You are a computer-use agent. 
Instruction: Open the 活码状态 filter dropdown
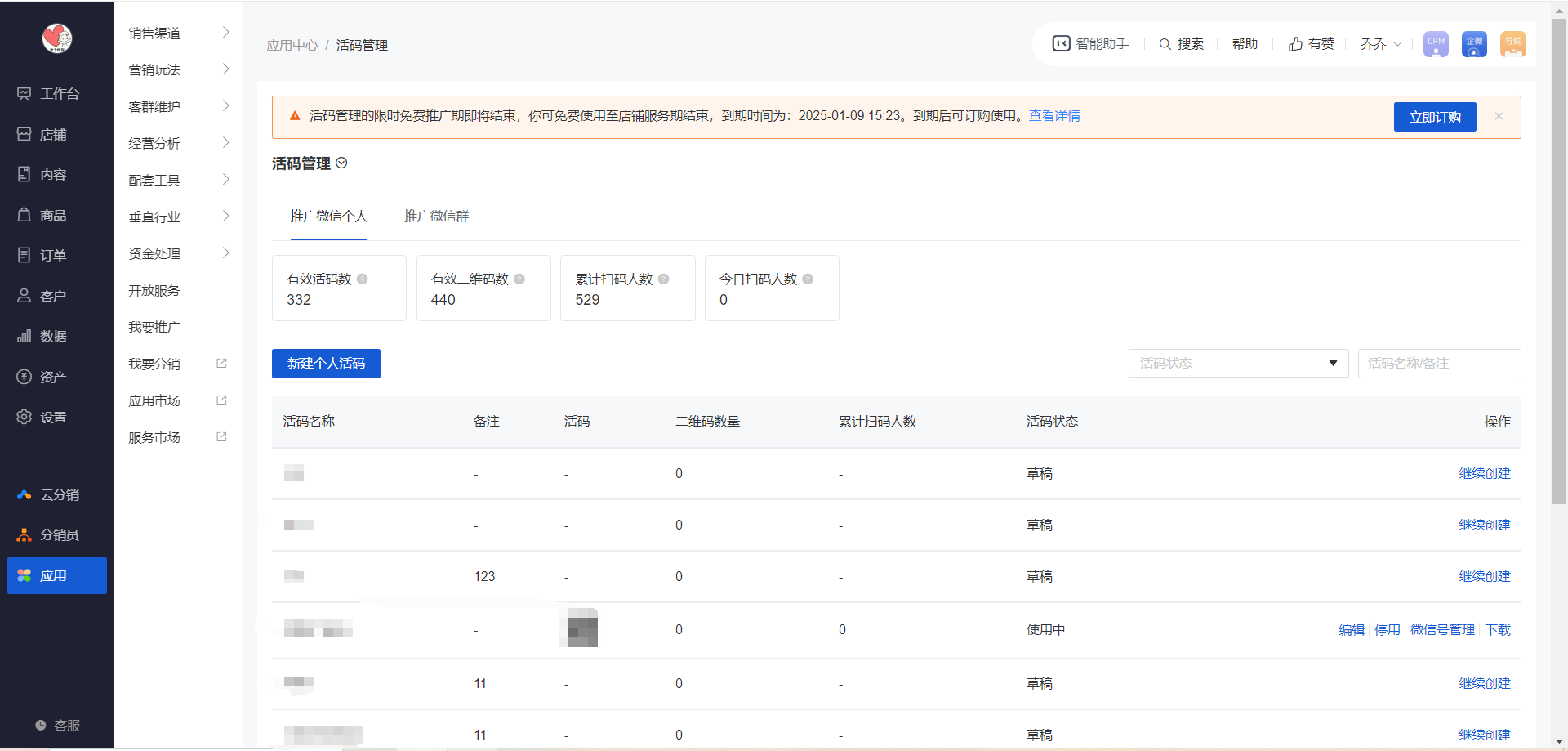click(x=1238, y=364)
